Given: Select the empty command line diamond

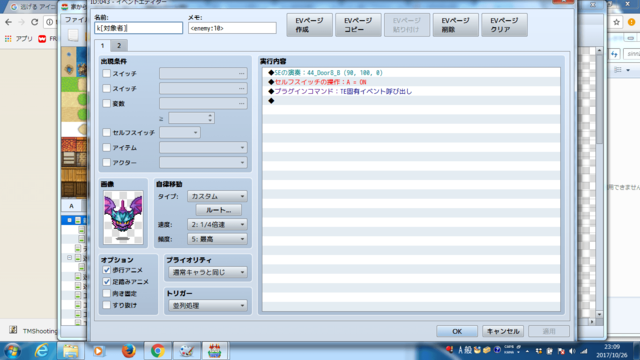Looking at the screenshot, I should (x=271, y=101).
